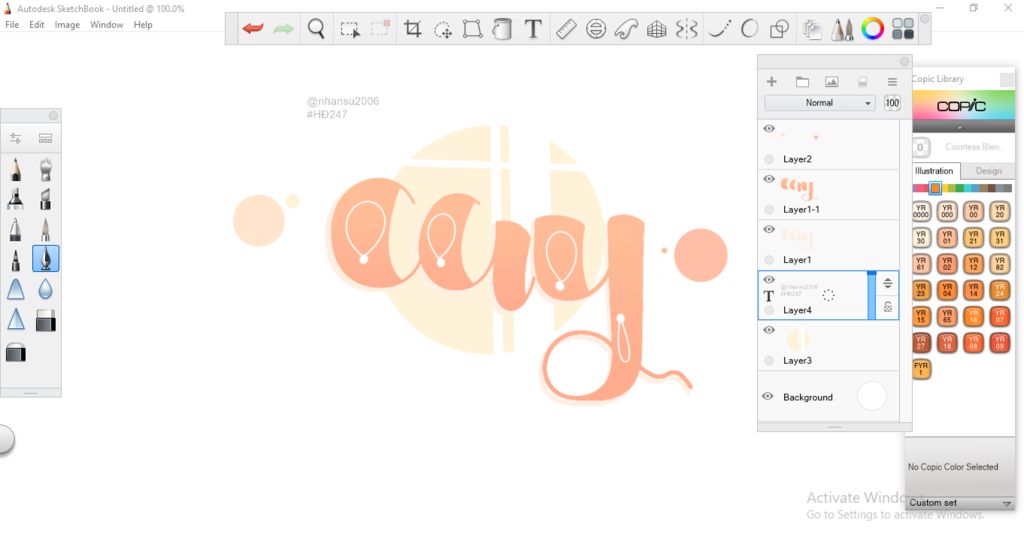Enable the Ruler guide
The width and height of the screenshot is (1024, 547).
[566, 29]
